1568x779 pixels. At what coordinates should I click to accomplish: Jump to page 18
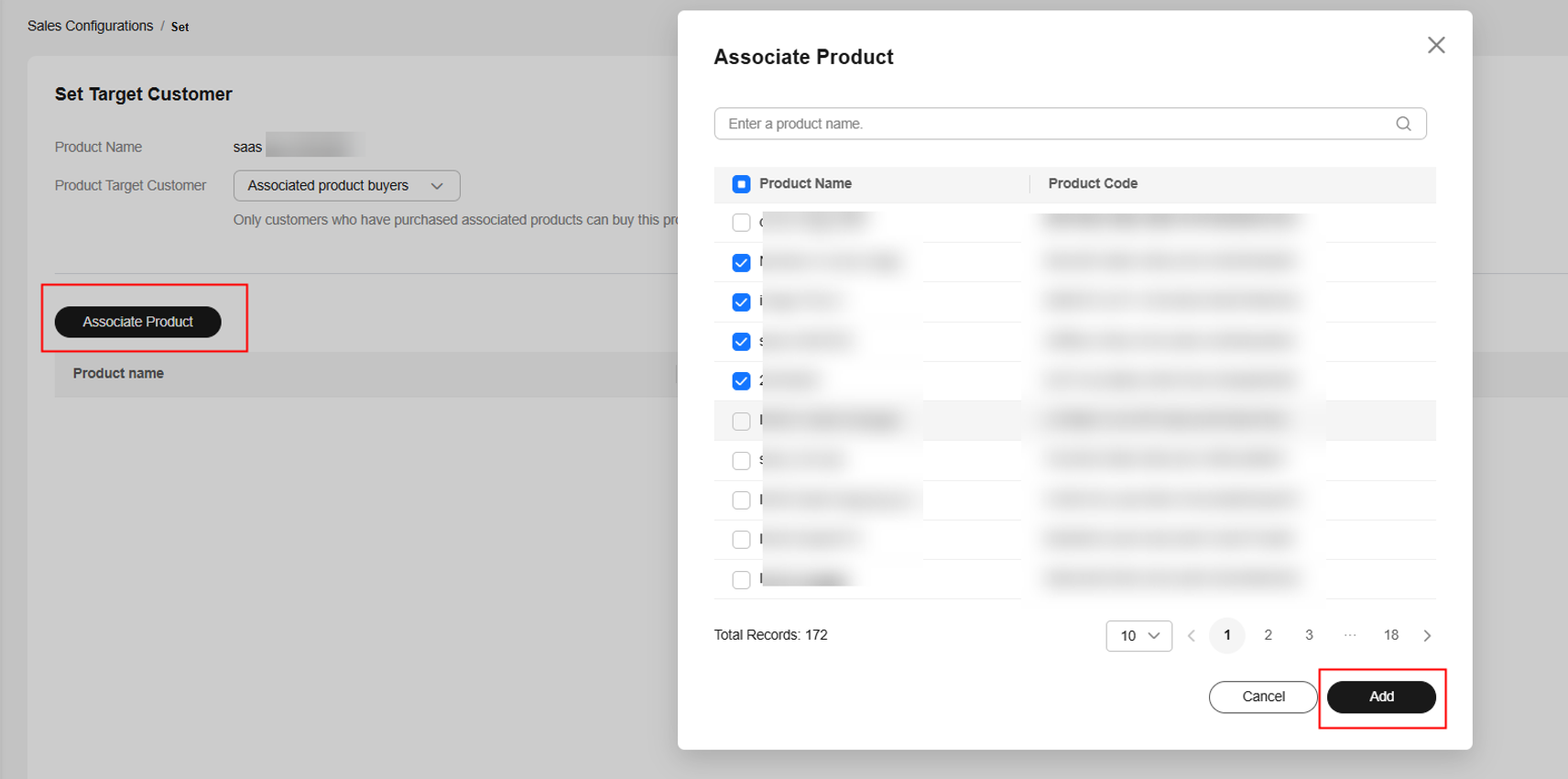[1390, 635]
